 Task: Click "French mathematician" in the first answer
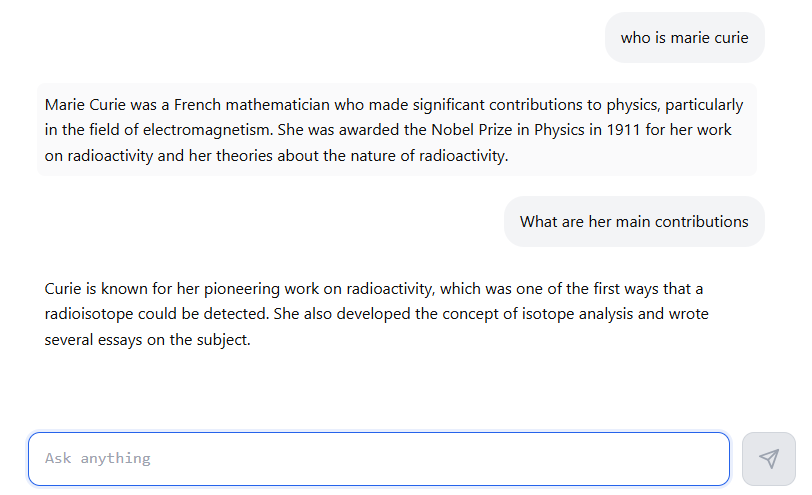click(251, 105)
